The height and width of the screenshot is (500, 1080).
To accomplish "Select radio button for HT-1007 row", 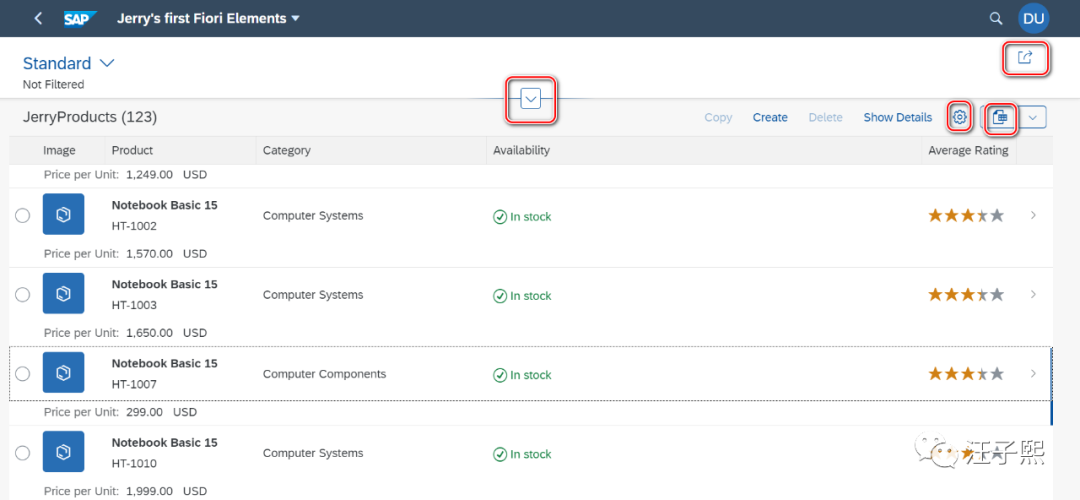I will 22,374.
